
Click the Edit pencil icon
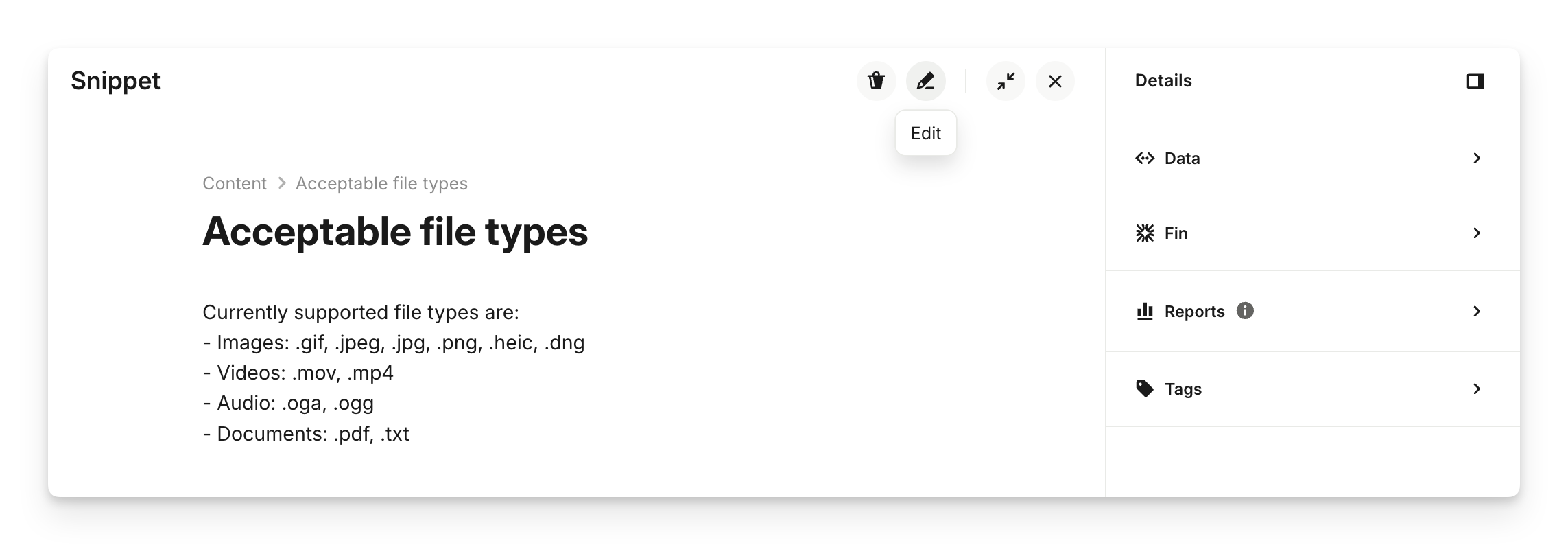point(925,81)
